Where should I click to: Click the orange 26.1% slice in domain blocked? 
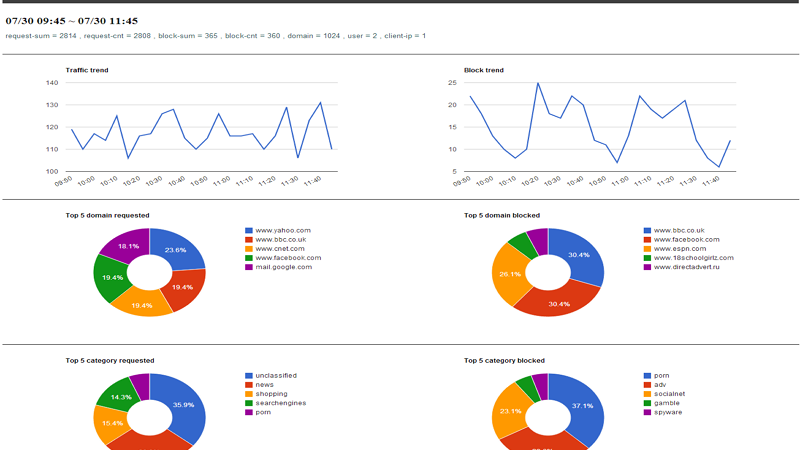pyautogui.click(x=509, y=274)
